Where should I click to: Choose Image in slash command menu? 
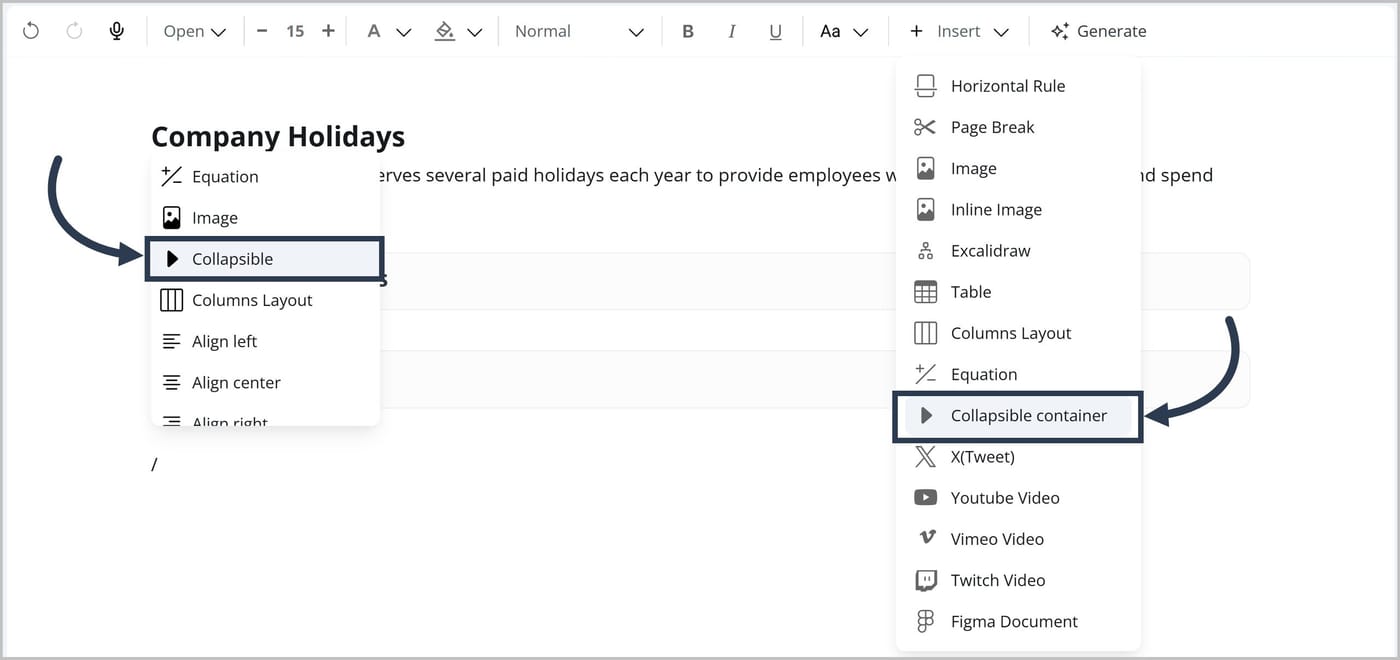tap(265, 218)
